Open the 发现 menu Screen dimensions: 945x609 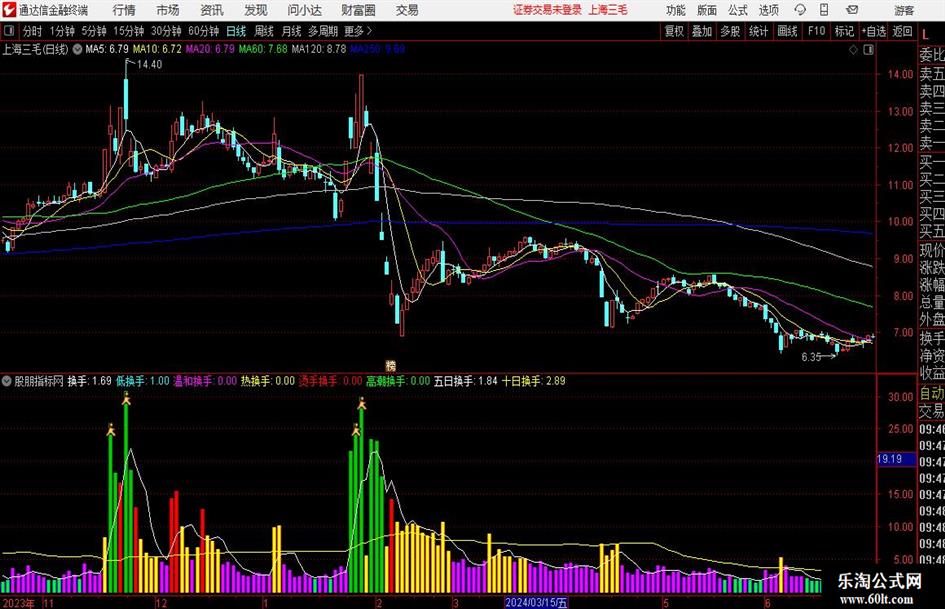click(x=256, y=10)
